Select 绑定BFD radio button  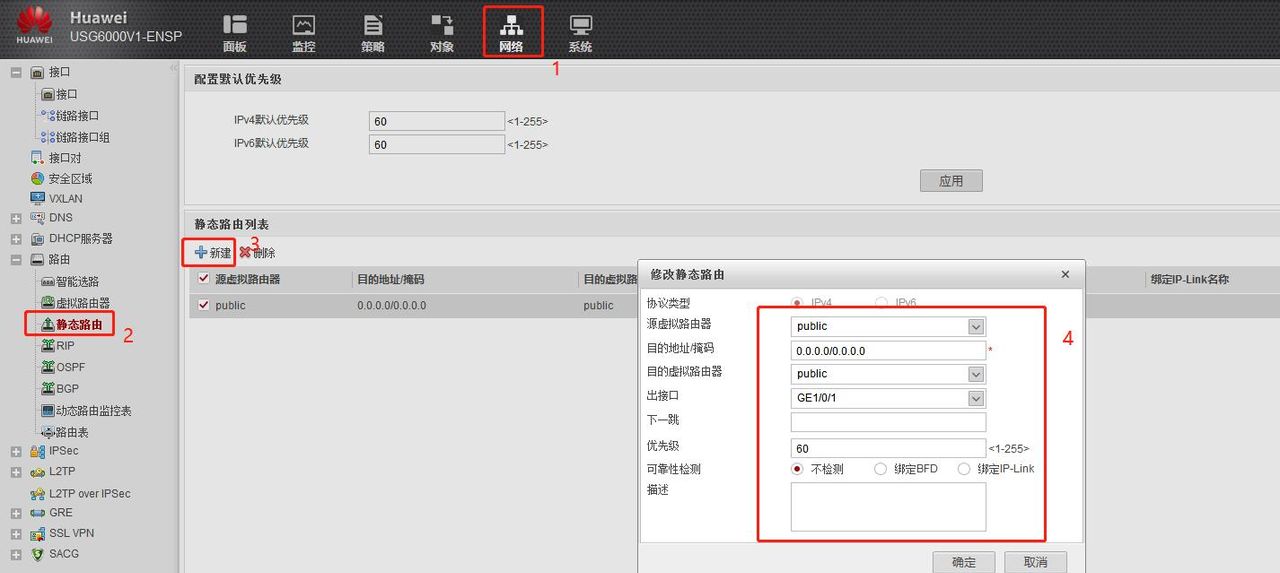(881, 469)
